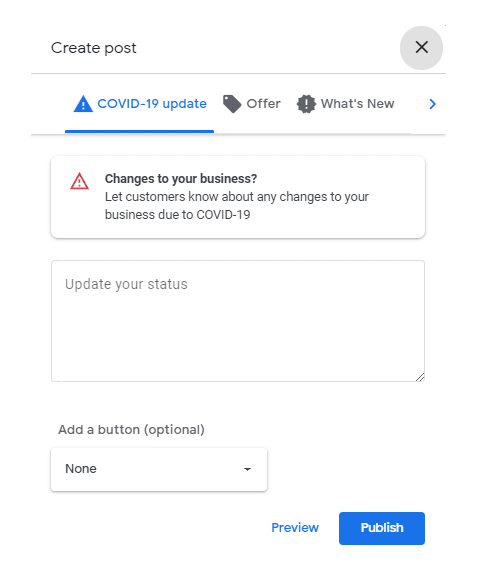Click the blue COVID-19 warning triangle icon
482x573 pixels.
point(83,104)
